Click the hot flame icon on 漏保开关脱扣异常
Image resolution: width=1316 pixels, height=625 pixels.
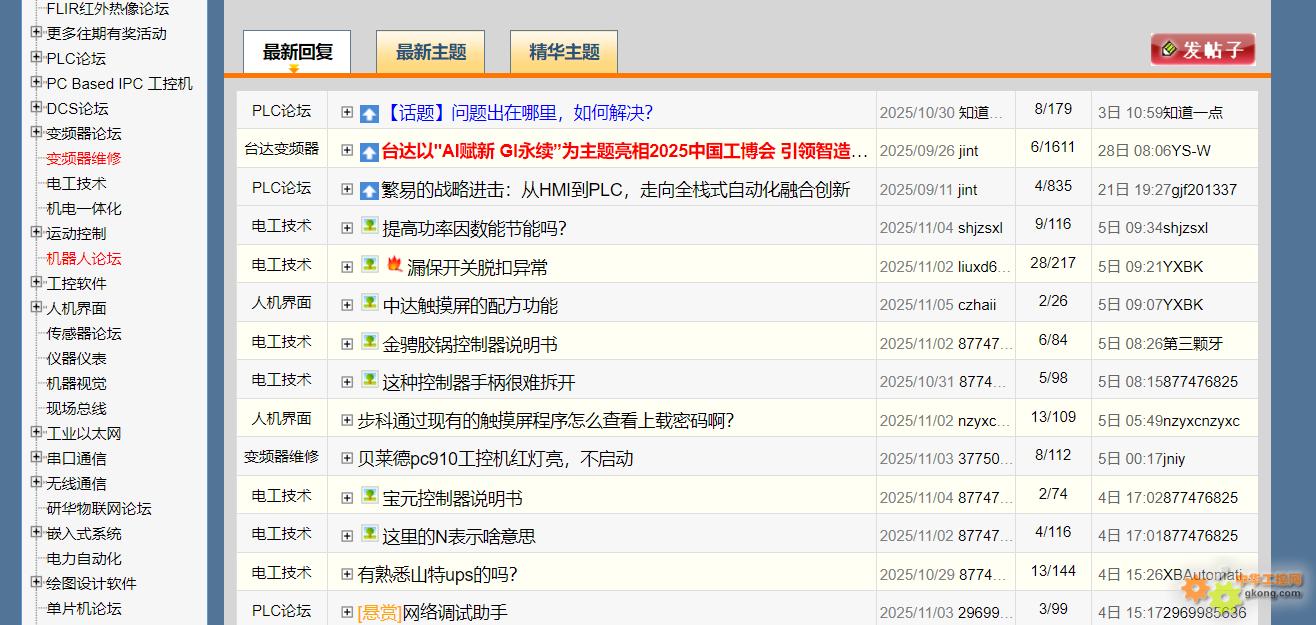(394, 265)
